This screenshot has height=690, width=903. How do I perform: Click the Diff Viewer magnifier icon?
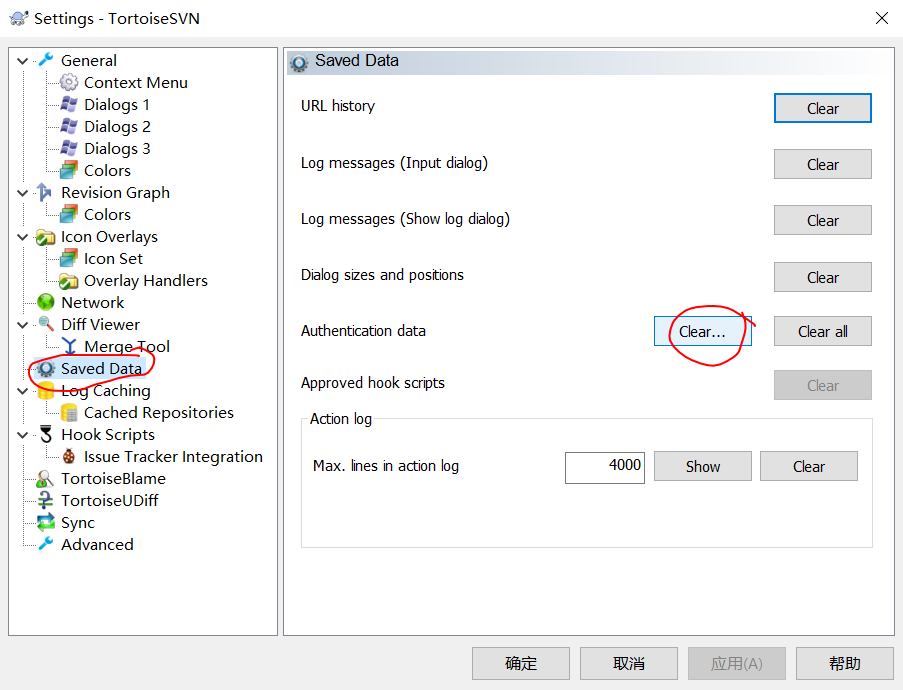tap(46, 324)
